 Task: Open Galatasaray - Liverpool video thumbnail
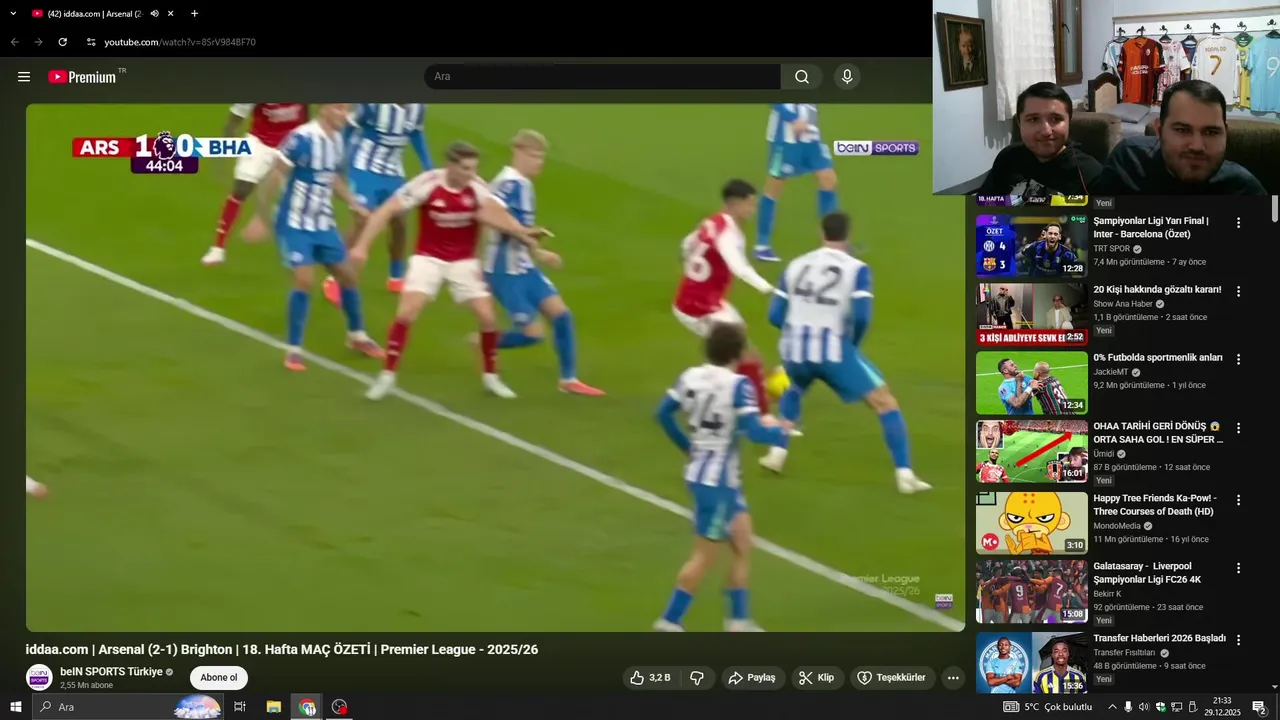click(1032, 591)
